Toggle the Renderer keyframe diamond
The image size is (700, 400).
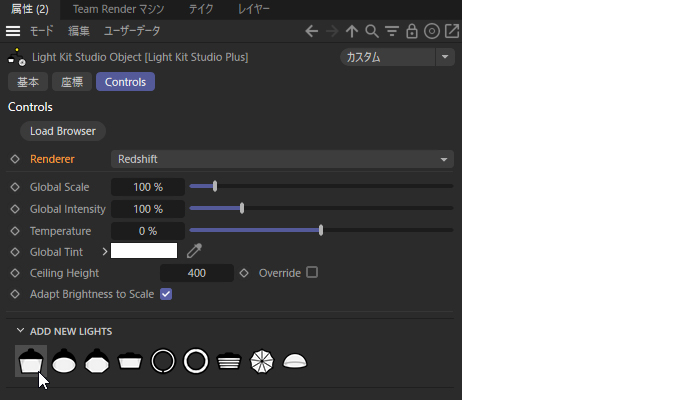coord(15,159)
